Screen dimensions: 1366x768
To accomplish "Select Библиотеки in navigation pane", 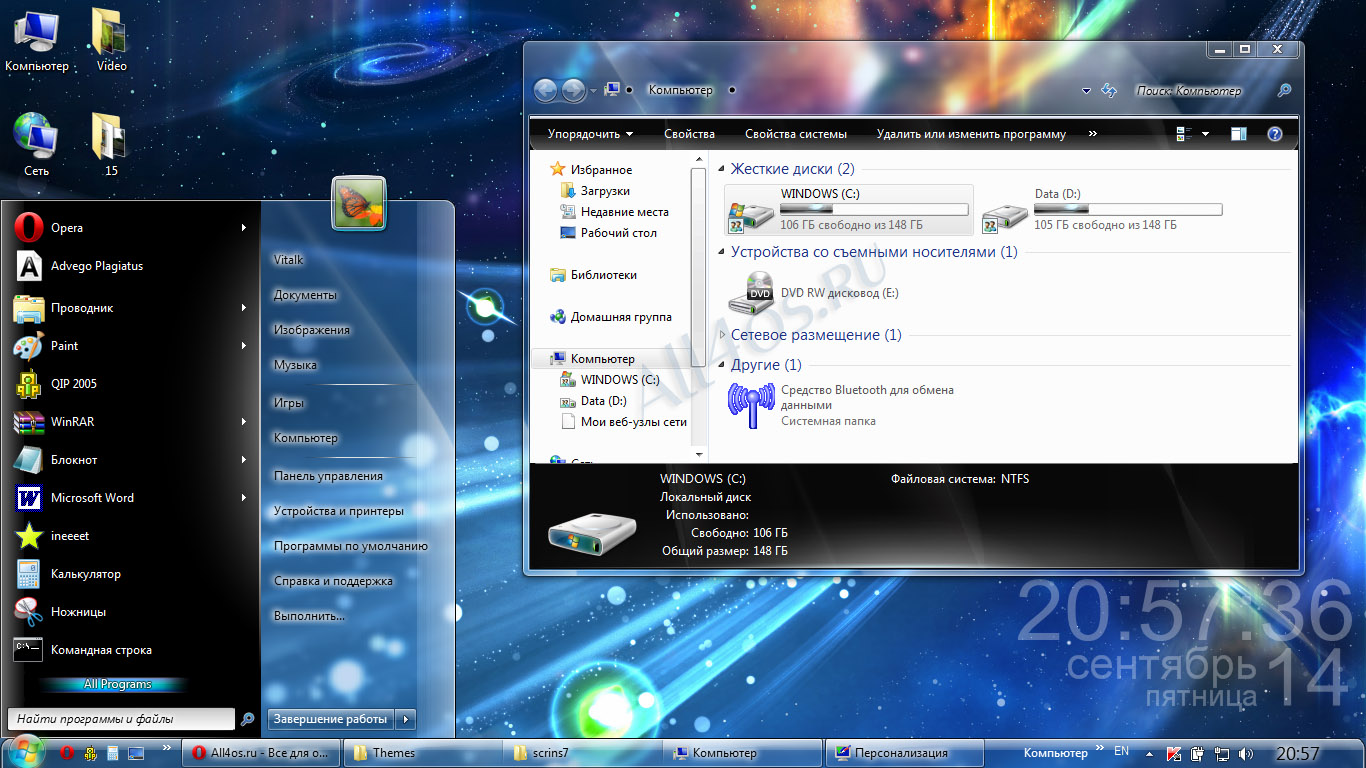I will click(594, 275).
